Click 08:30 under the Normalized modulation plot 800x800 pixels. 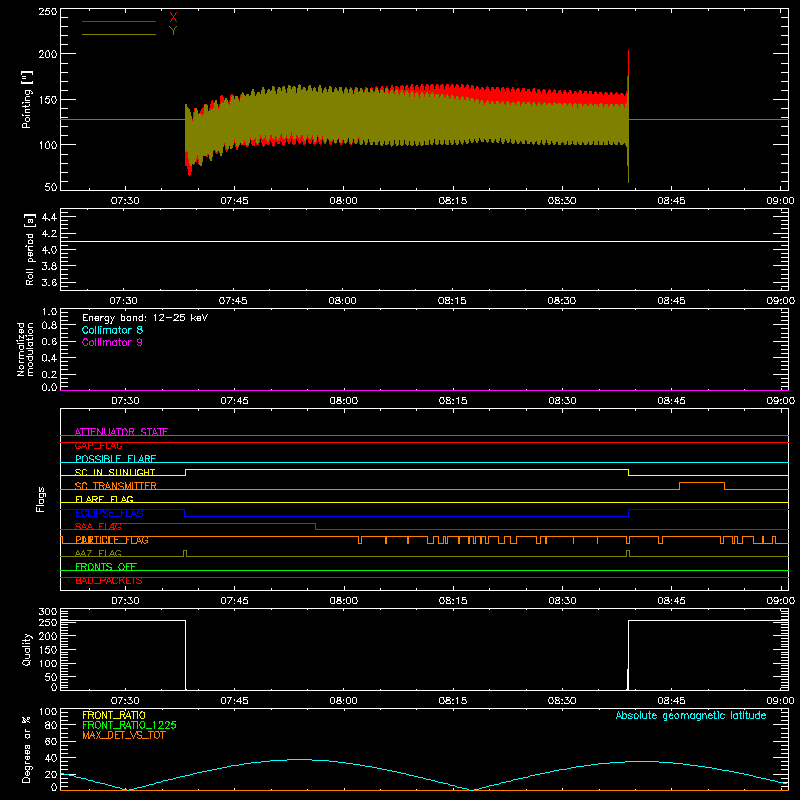click(x=562, y=401)
